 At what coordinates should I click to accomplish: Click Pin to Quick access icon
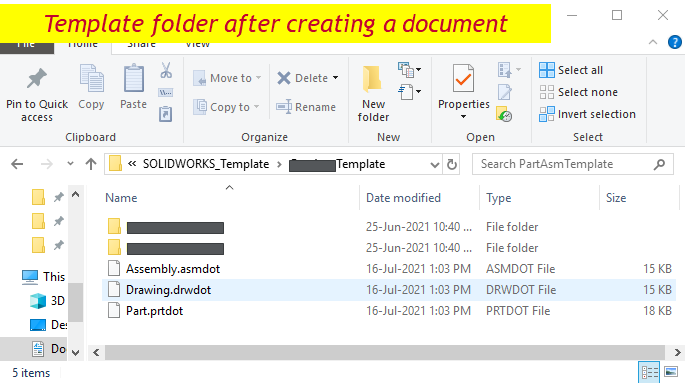click(37, 79)
